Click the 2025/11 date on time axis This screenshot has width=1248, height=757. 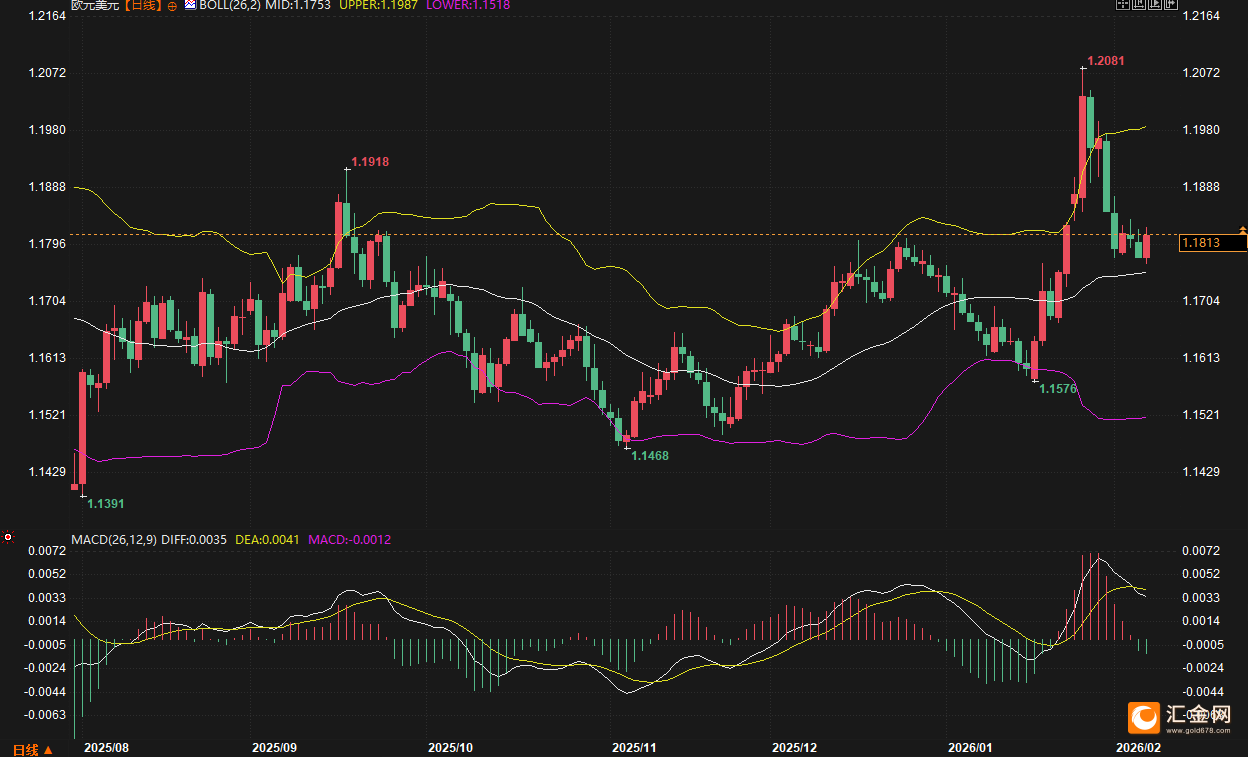633,747
